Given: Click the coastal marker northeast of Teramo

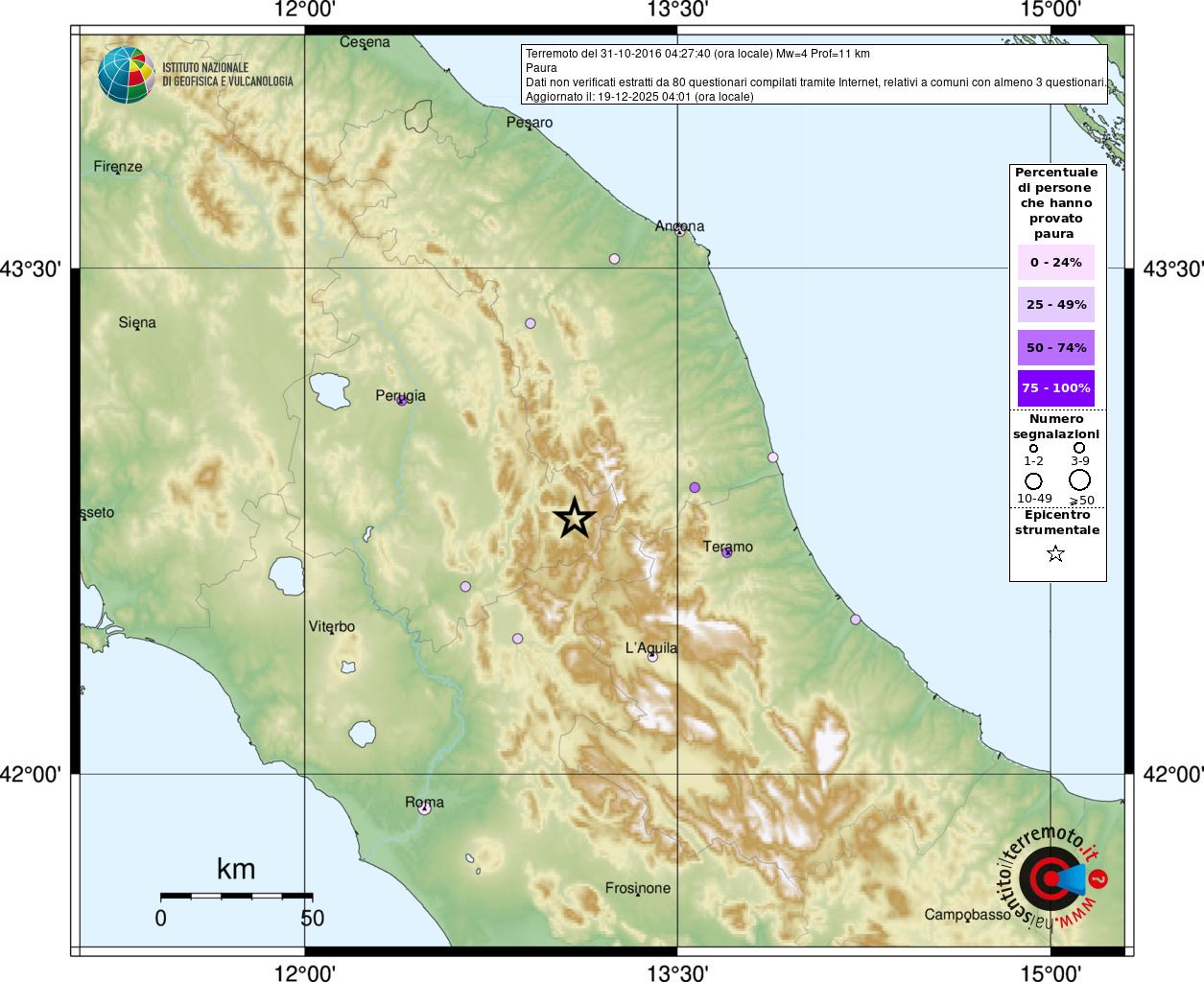Looking at the screenshot, I should pos(773,457).
